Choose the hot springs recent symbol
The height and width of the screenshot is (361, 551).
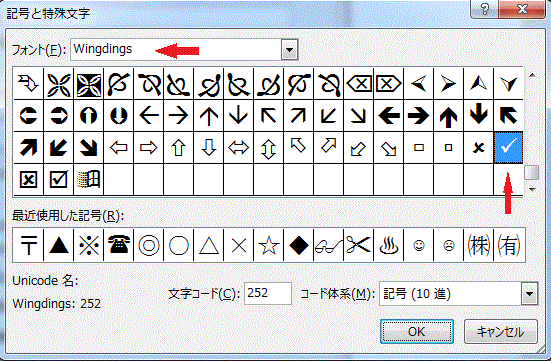pyautogui.click(x=389, y=245)
